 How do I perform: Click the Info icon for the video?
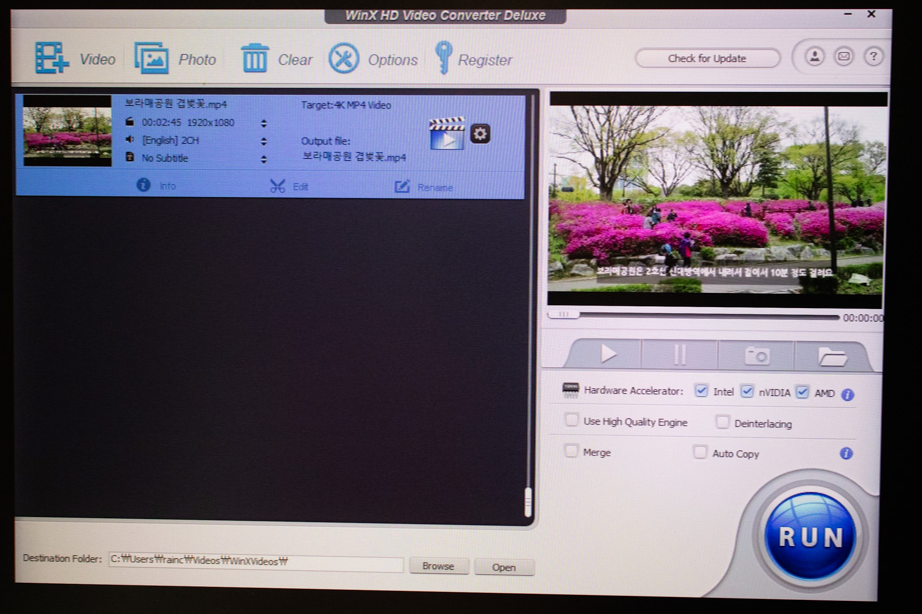tap(143, 185)
